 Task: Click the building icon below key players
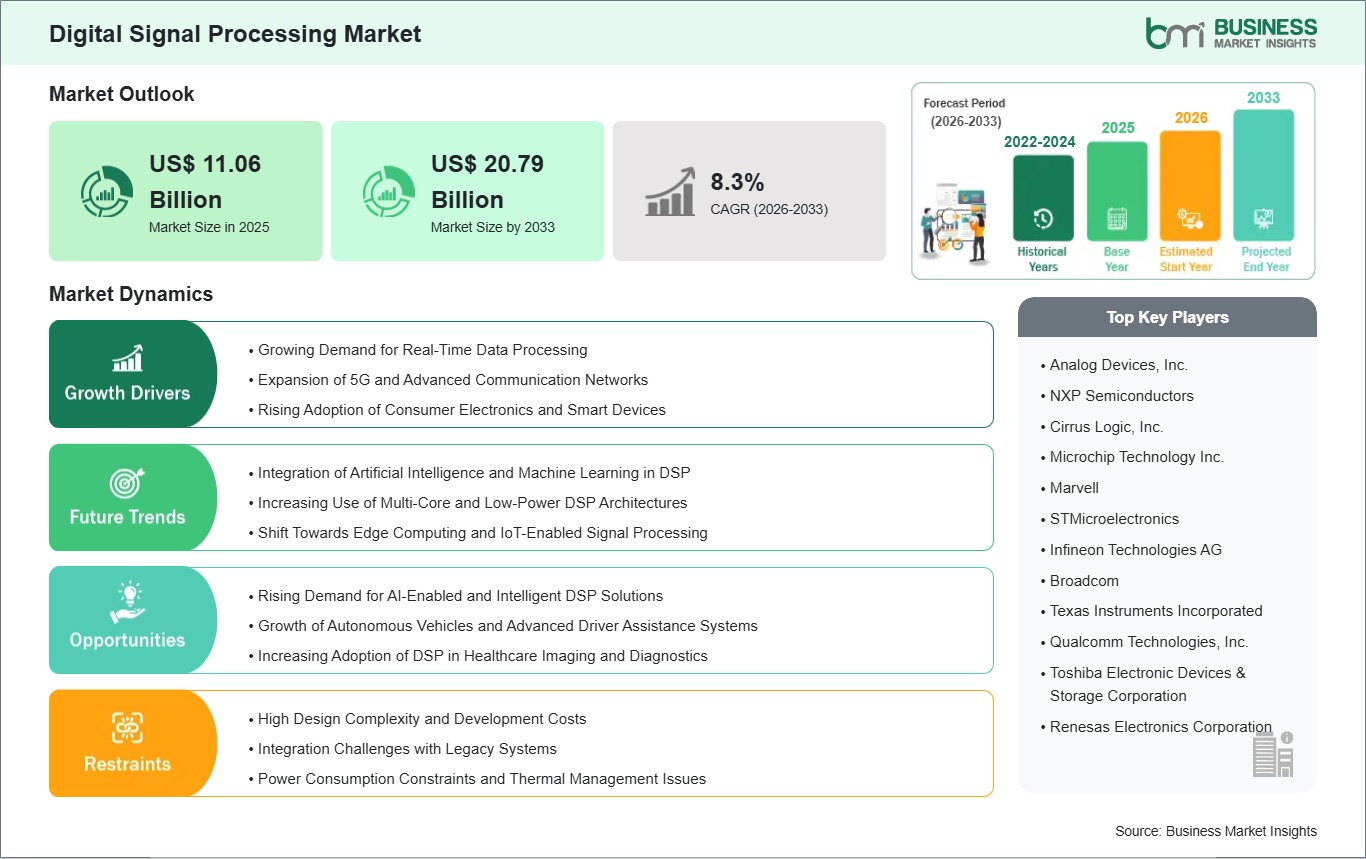[x=1273, y=753]
